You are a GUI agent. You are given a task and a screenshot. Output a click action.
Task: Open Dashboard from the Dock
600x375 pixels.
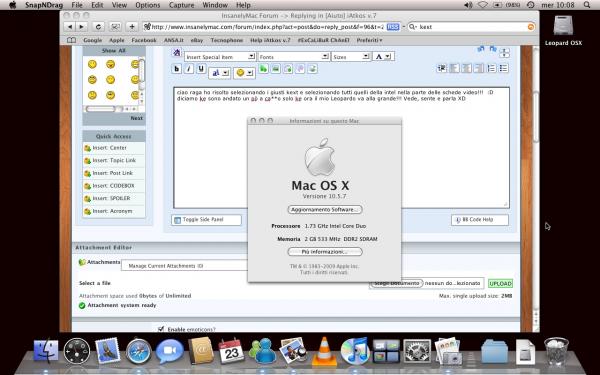coord(77,351)
